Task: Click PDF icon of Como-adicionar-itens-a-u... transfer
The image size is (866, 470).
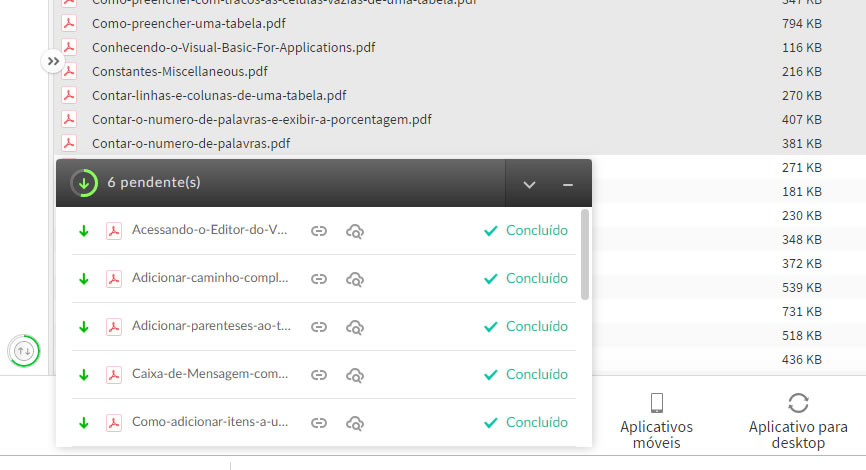Action: (x=114, y=423)
